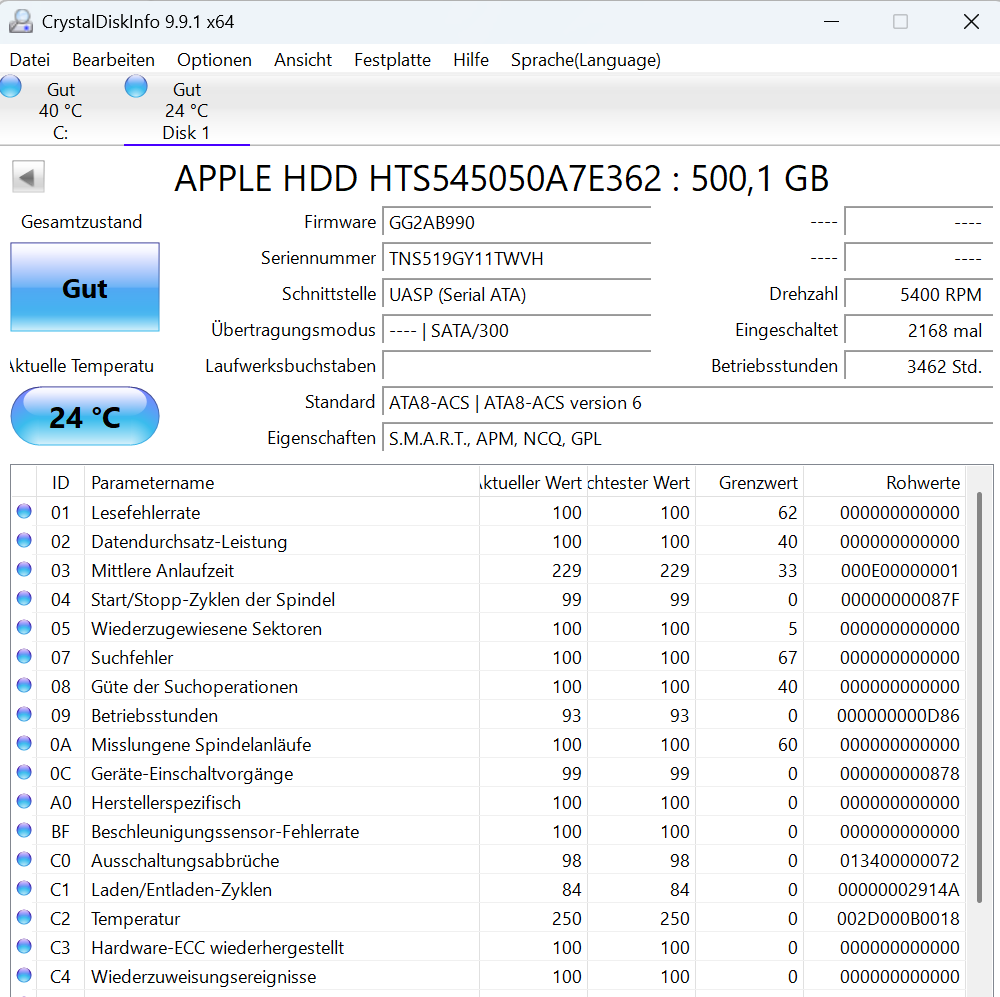The image size is (1000, 997).
Task: Click status orb for Herstellerspezifisch row
Action: 24,802
